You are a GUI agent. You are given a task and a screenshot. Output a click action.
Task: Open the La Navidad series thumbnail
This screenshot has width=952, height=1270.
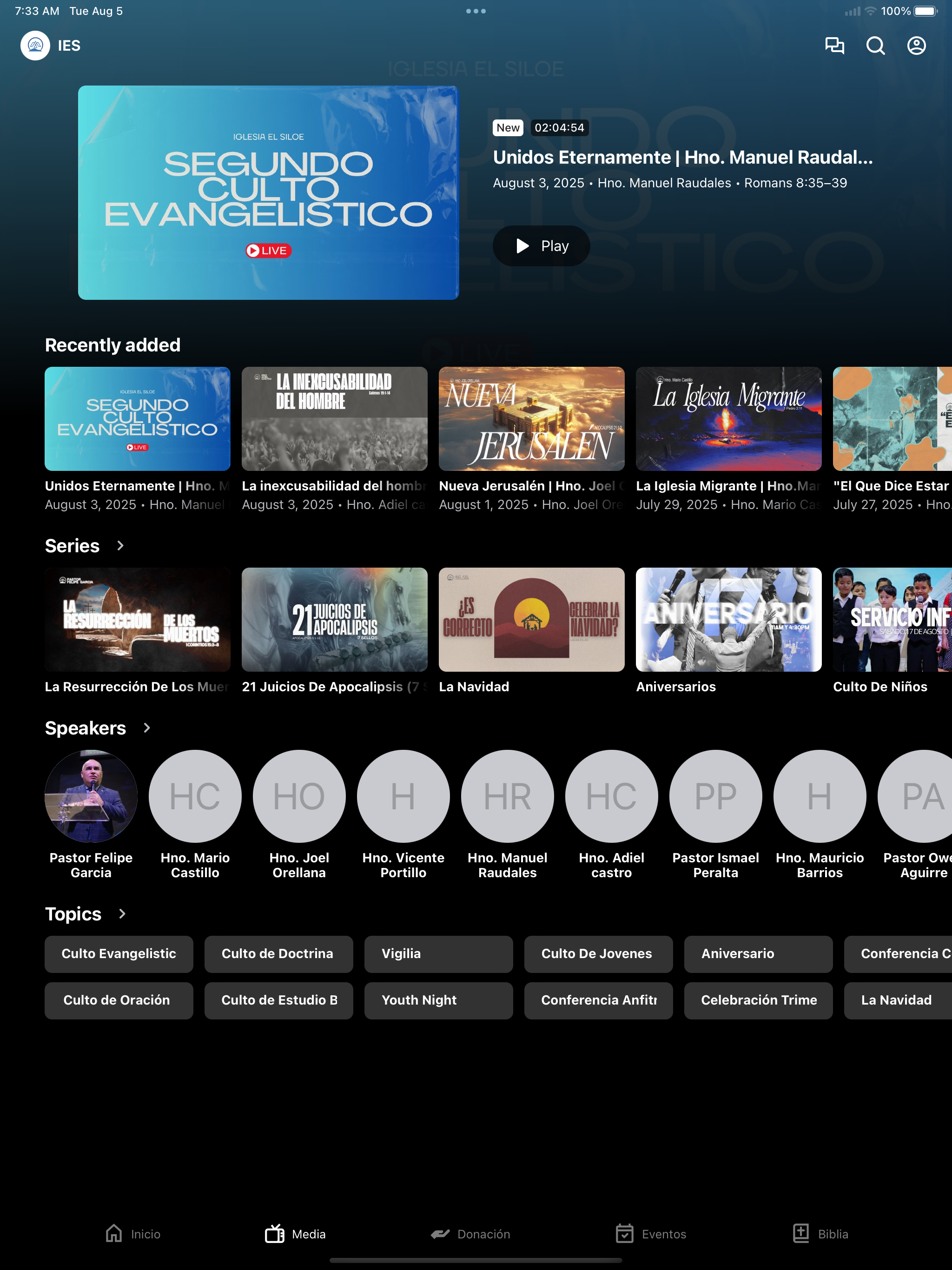pyautogui.click(x=532, y=620)
